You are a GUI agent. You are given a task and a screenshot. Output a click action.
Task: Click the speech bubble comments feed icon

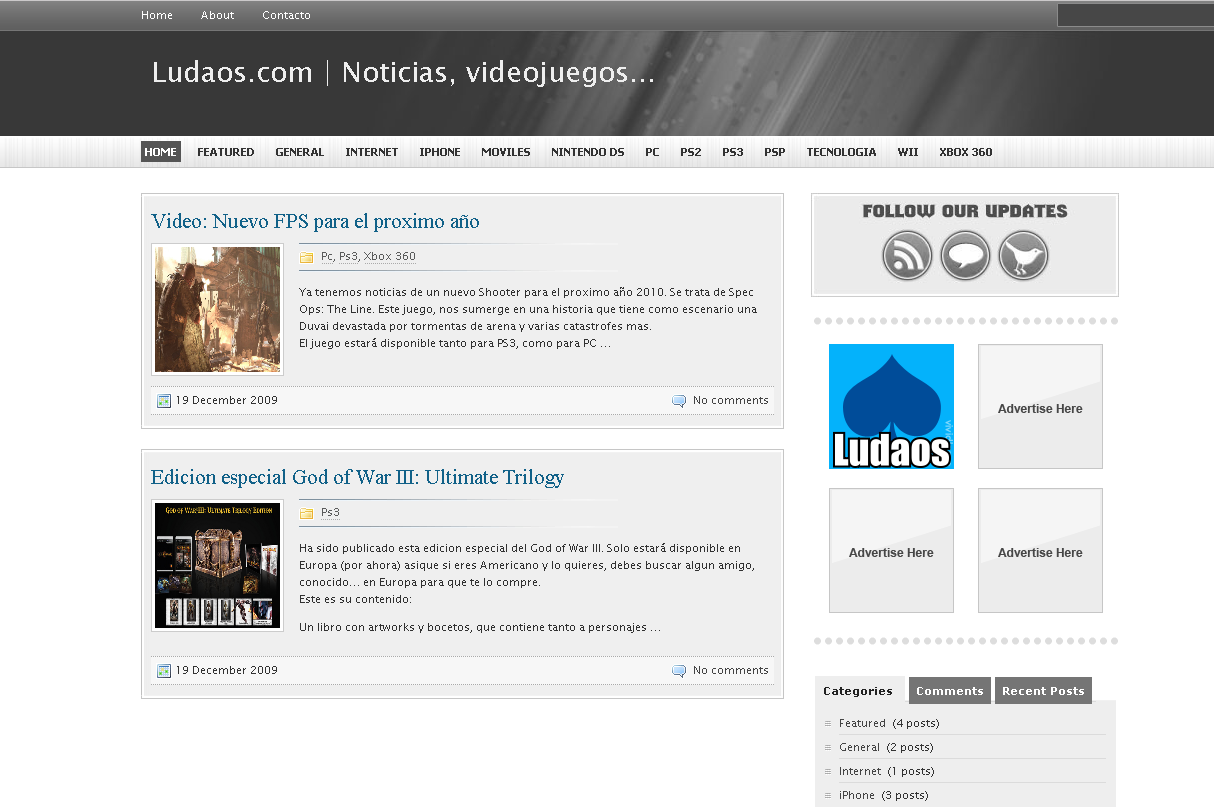[965, 255]
